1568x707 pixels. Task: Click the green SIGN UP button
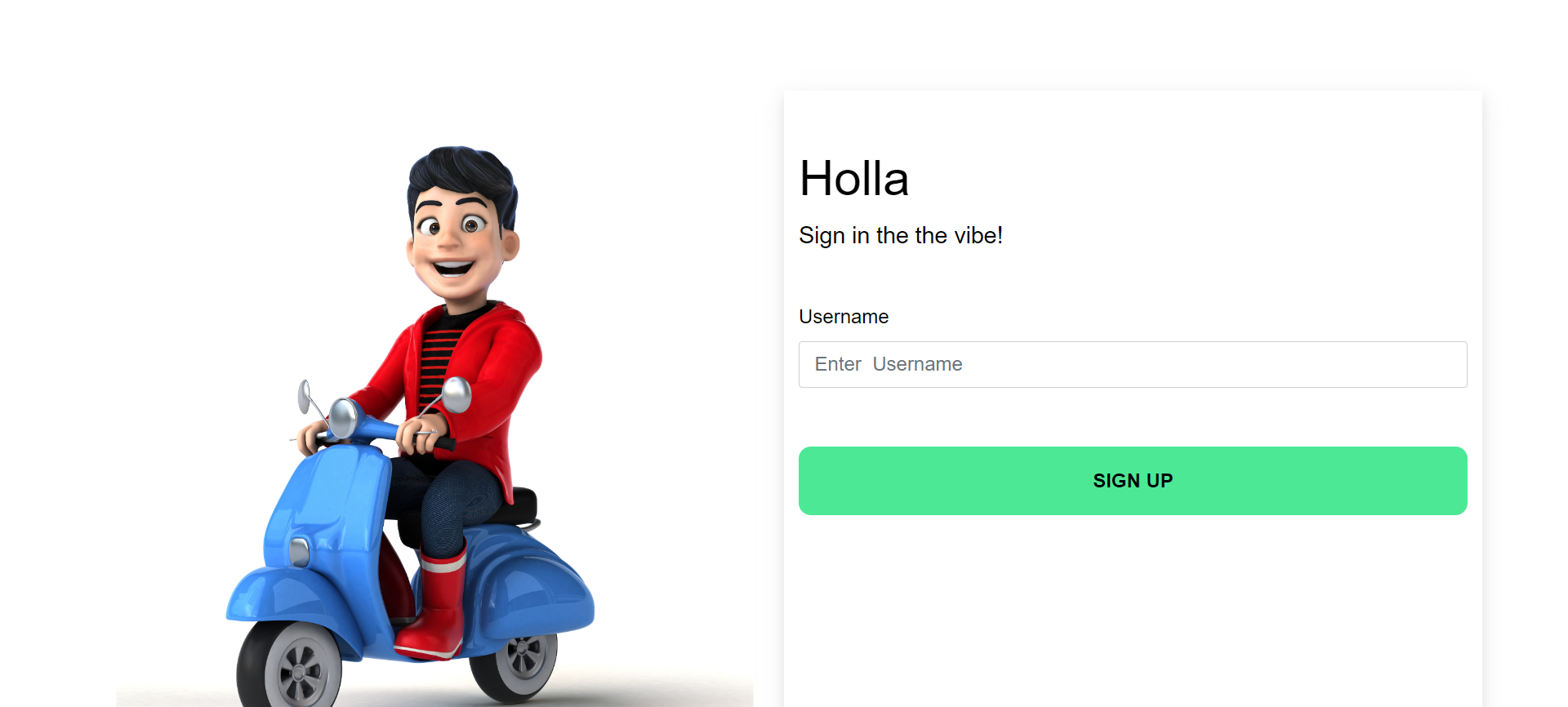coord(1133,481)
